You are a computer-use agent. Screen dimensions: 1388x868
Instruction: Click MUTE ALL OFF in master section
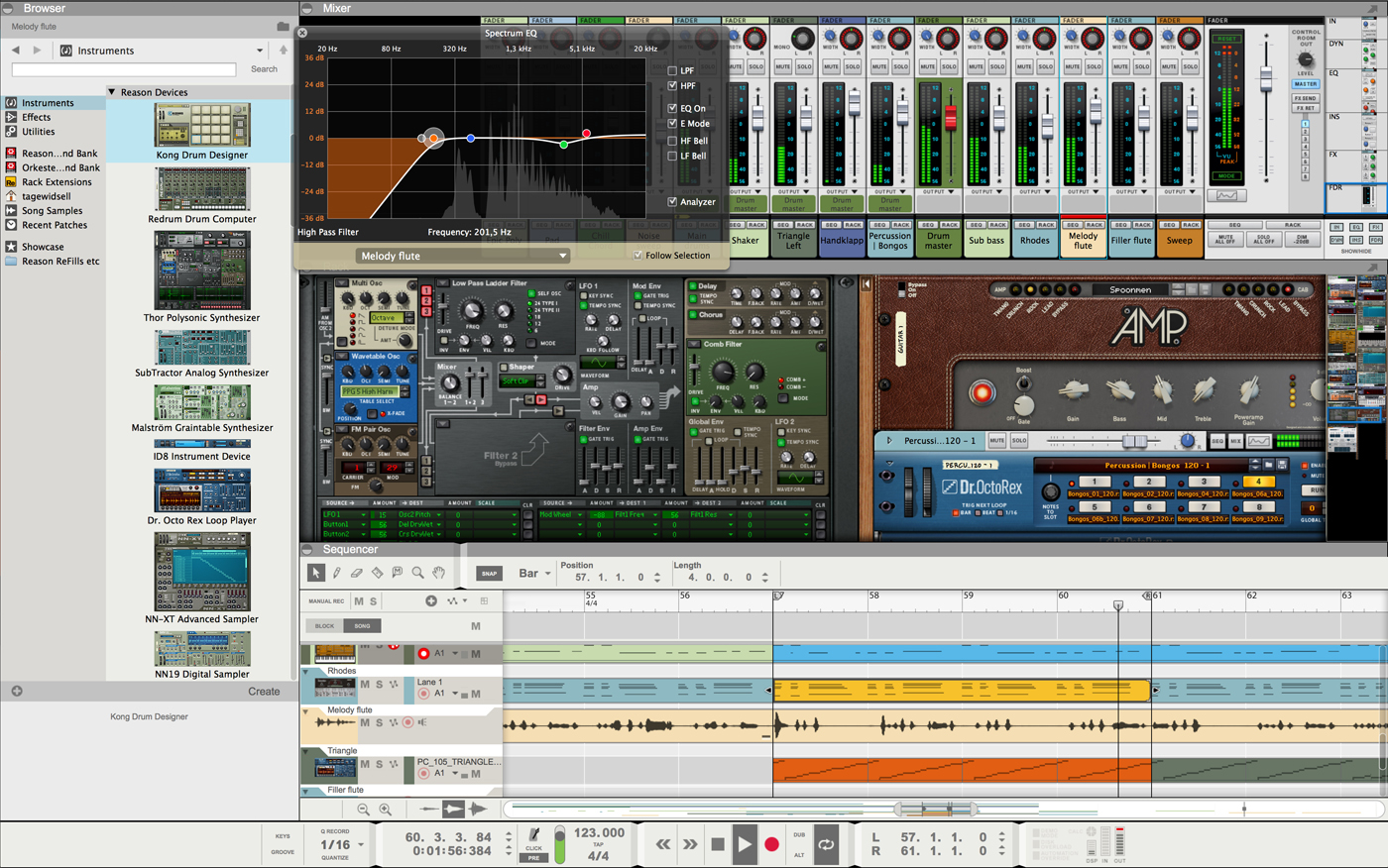point(1224,240)
